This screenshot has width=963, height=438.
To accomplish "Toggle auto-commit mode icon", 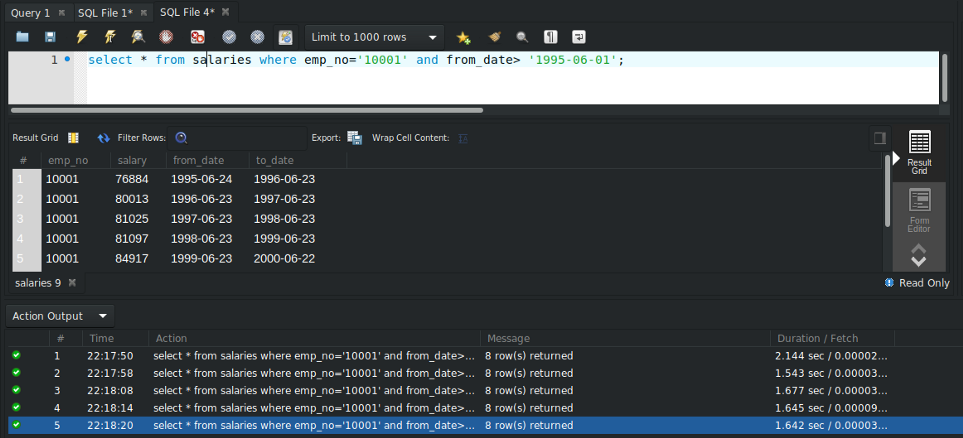I will [286, 37].
